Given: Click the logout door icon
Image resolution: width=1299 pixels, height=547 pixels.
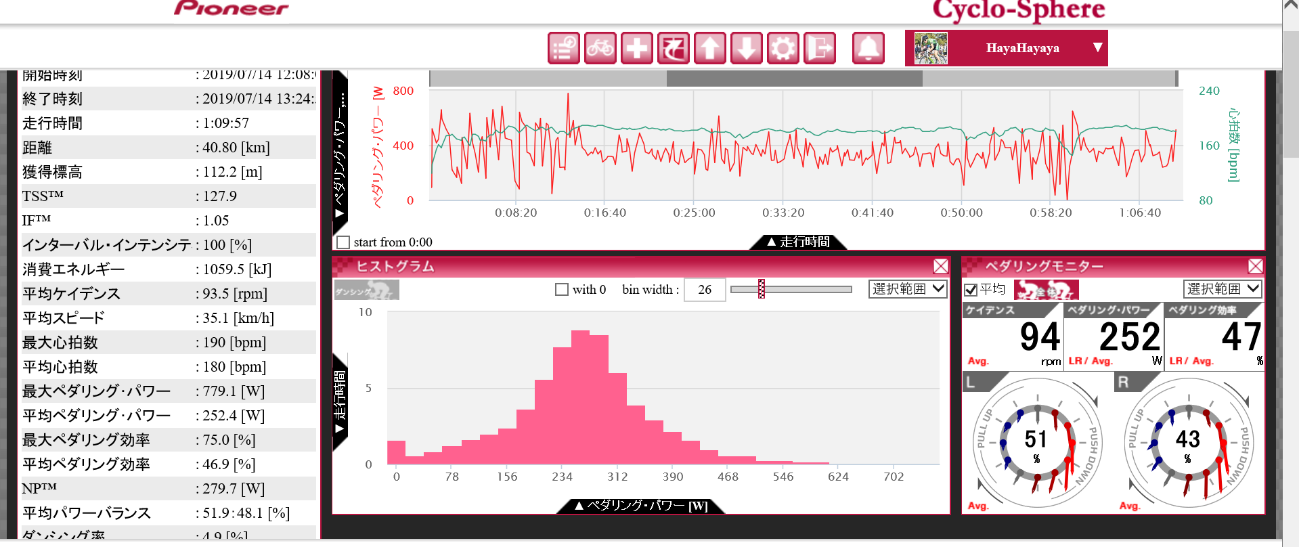Looking at the screenshot, I should [x=820, y=48].
